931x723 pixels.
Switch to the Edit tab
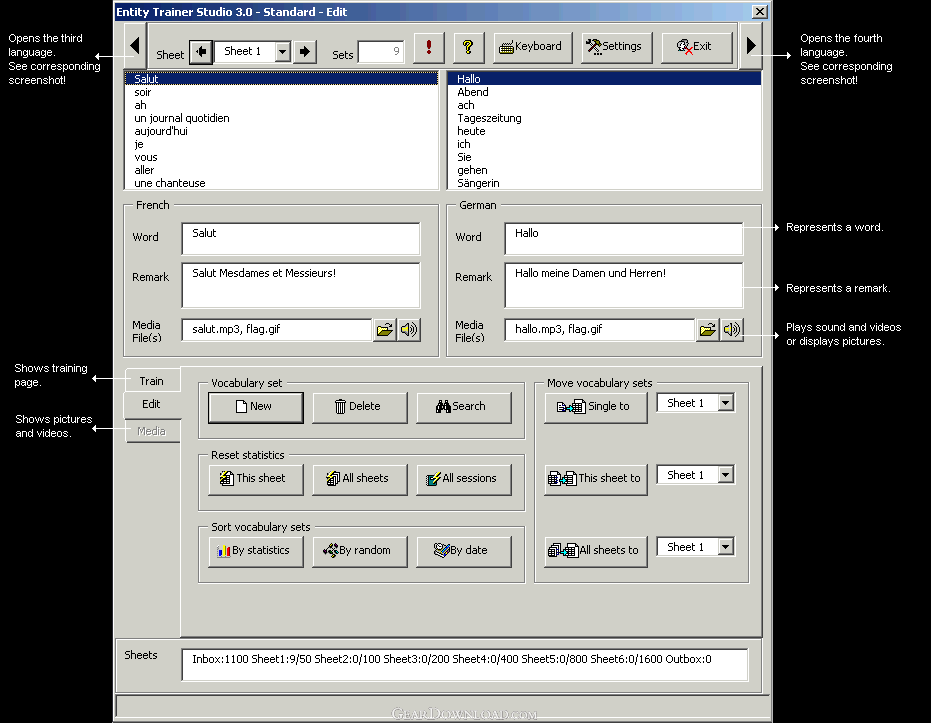(151, 404)
